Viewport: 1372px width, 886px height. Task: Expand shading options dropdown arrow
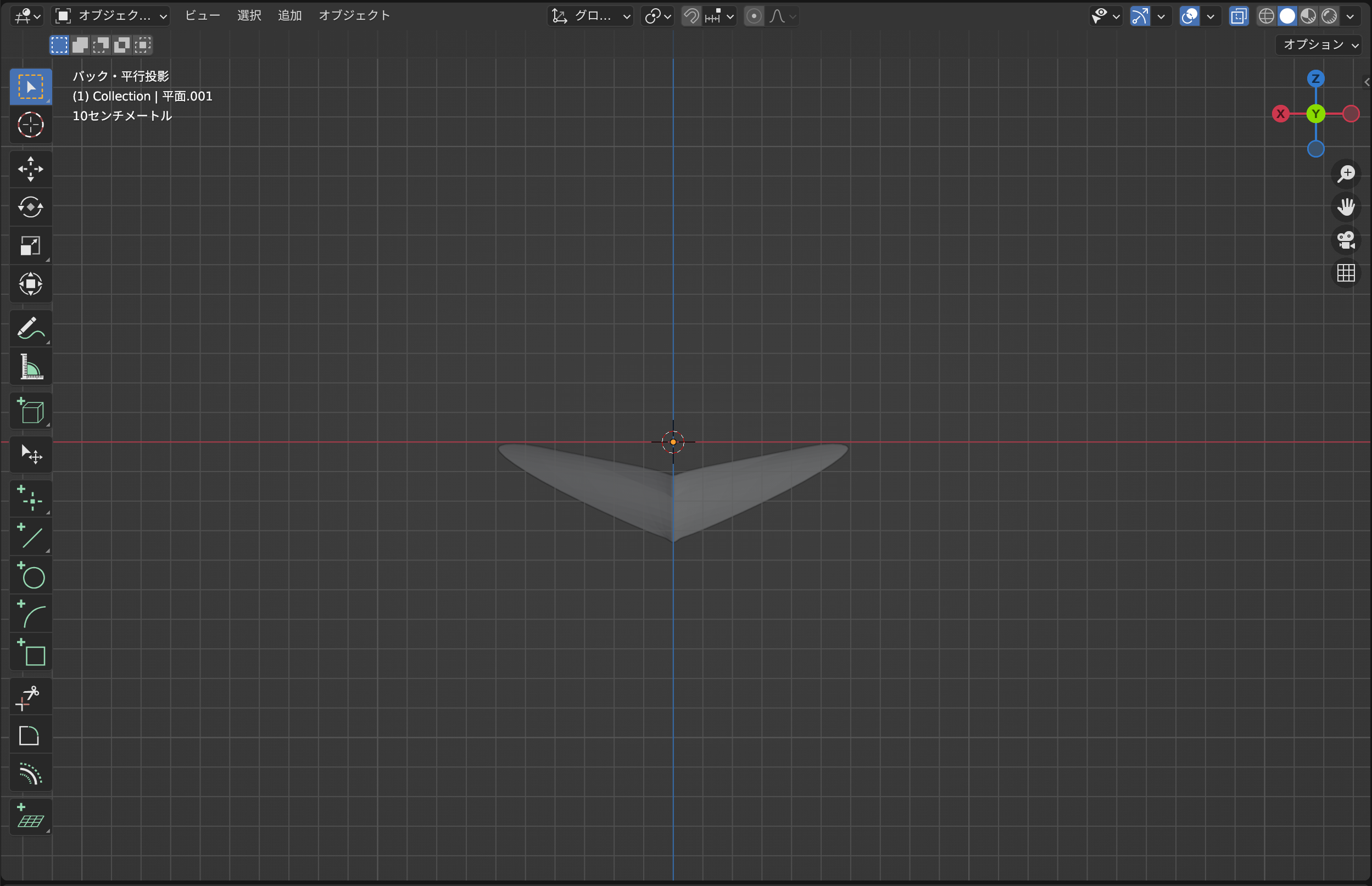point(1350,16)
